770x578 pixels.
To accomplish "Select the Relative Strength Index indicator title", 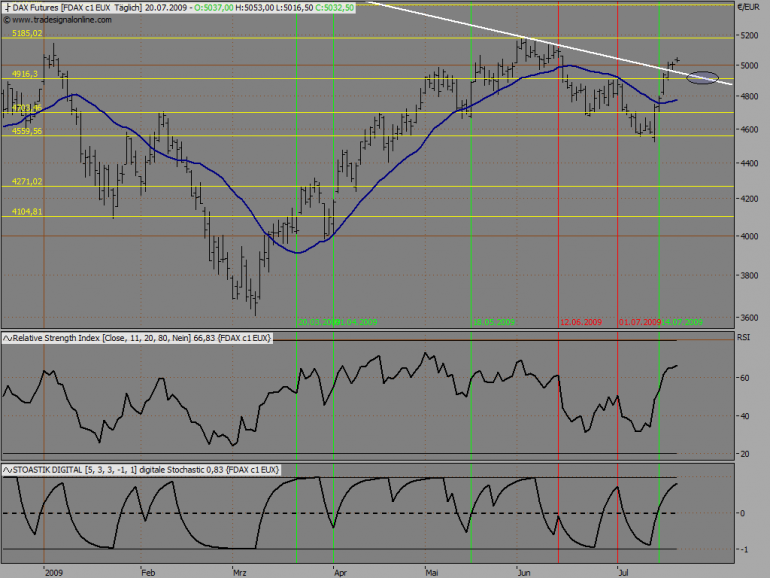I will (x=142, y=338).
